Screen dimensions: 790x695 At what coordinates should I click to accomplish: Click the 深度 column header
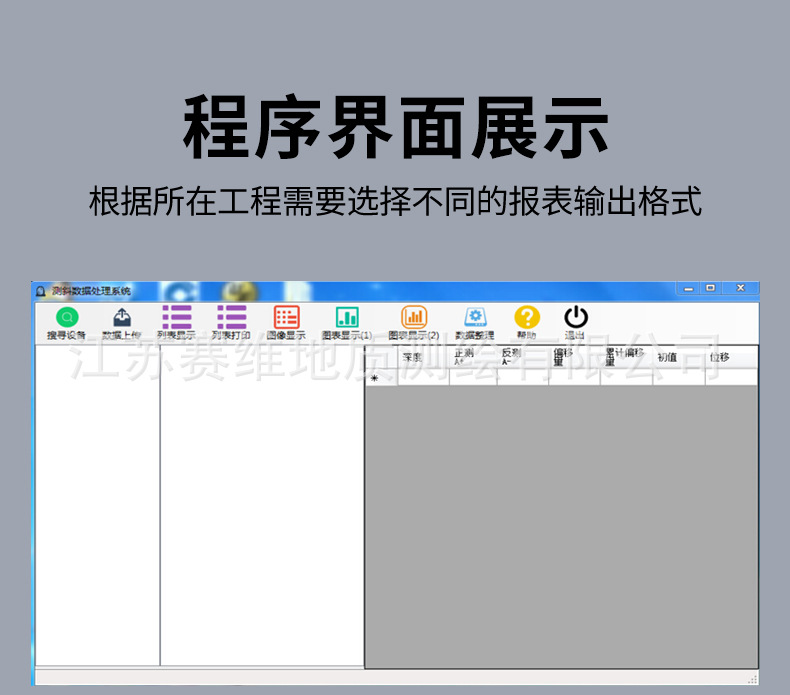pyautogui.click(x=423, y=357)
